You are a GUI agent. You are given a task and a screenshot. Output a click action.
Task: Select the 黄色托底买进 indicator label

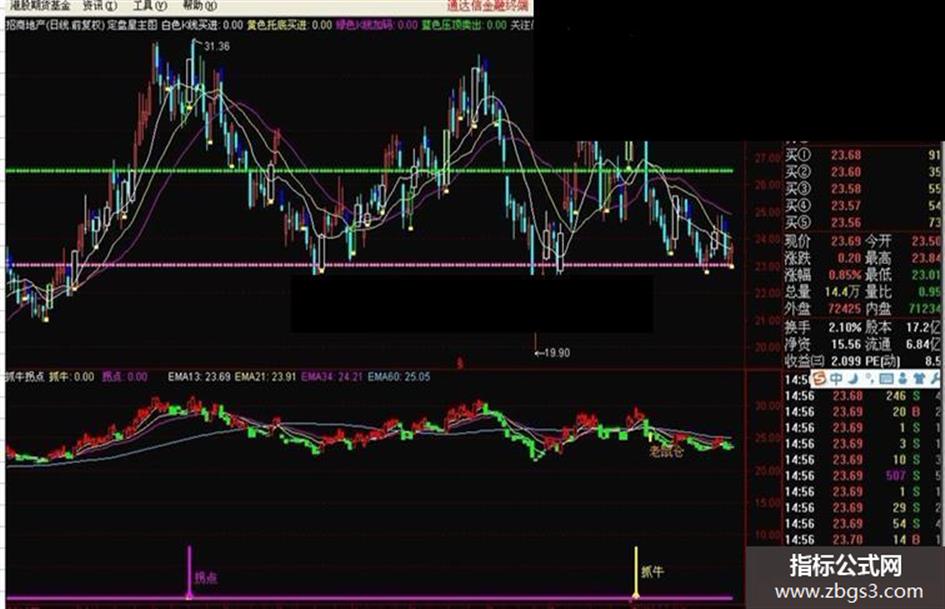[289, 25]
